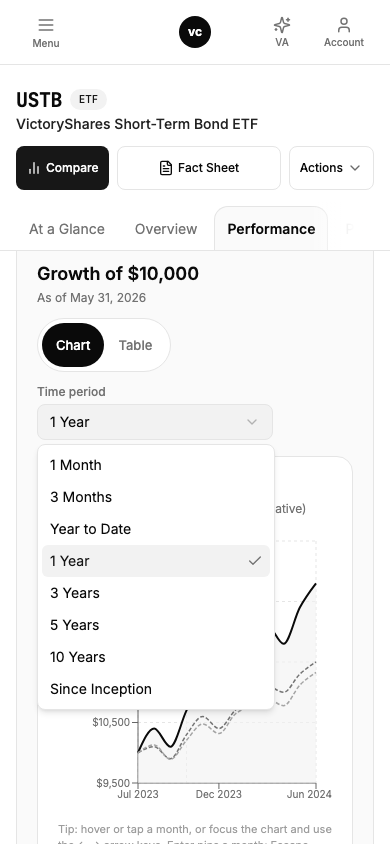Collapse the Time period 1 Year dropdown
This screenshot has width=390, height=844.
155,422
